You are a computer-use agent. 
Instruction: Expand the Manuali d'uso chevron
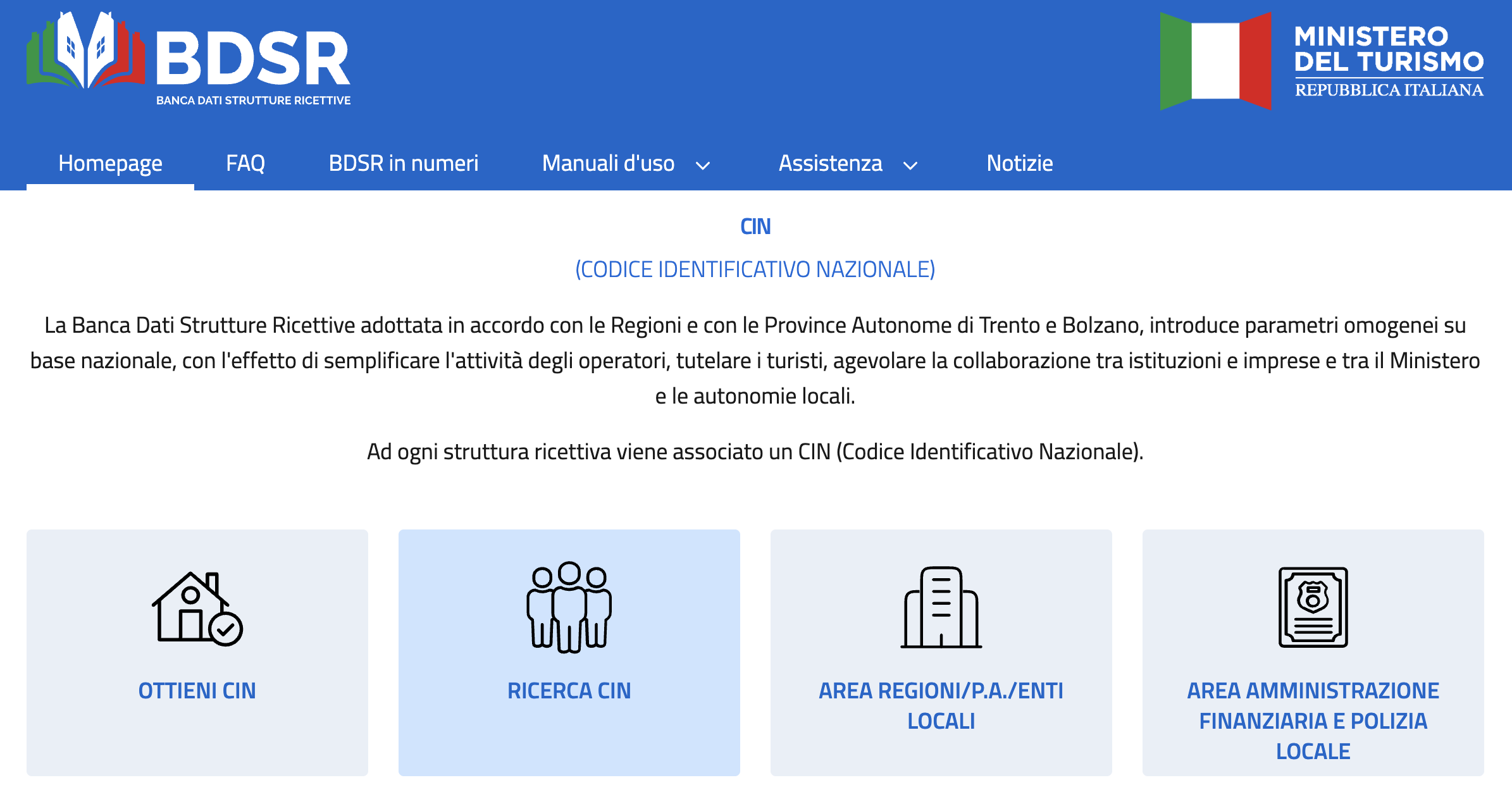pos(702,166)
